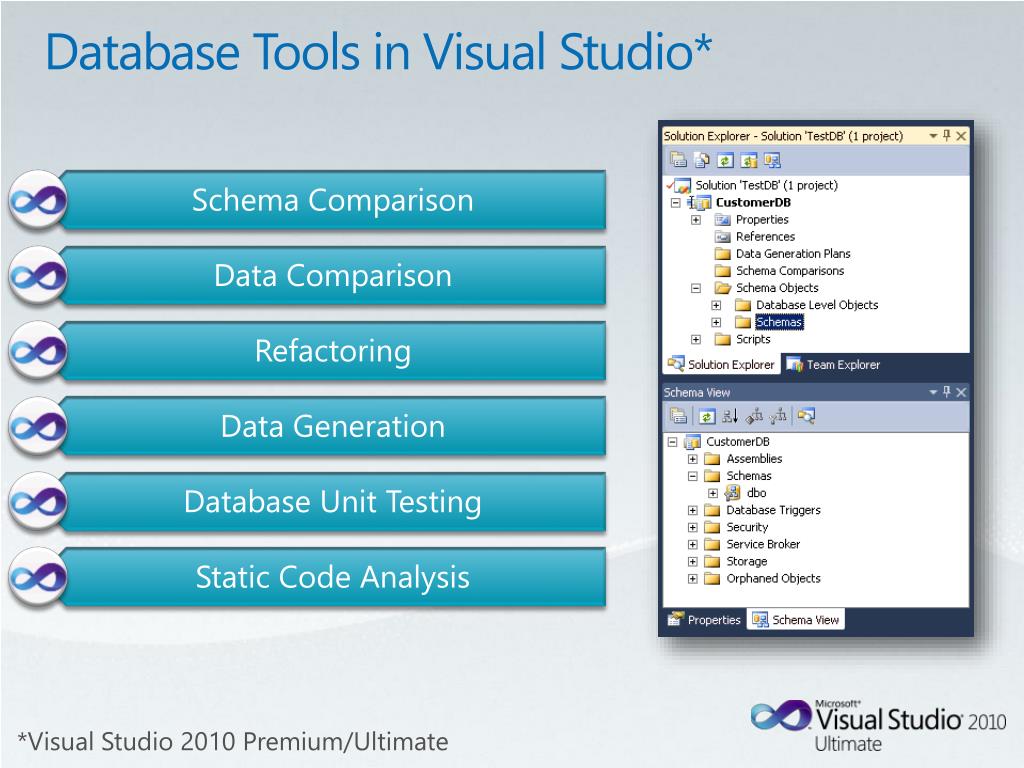
Task: Open window position dropdown on Solution Explorer title bar
Action: coord(933,136)
